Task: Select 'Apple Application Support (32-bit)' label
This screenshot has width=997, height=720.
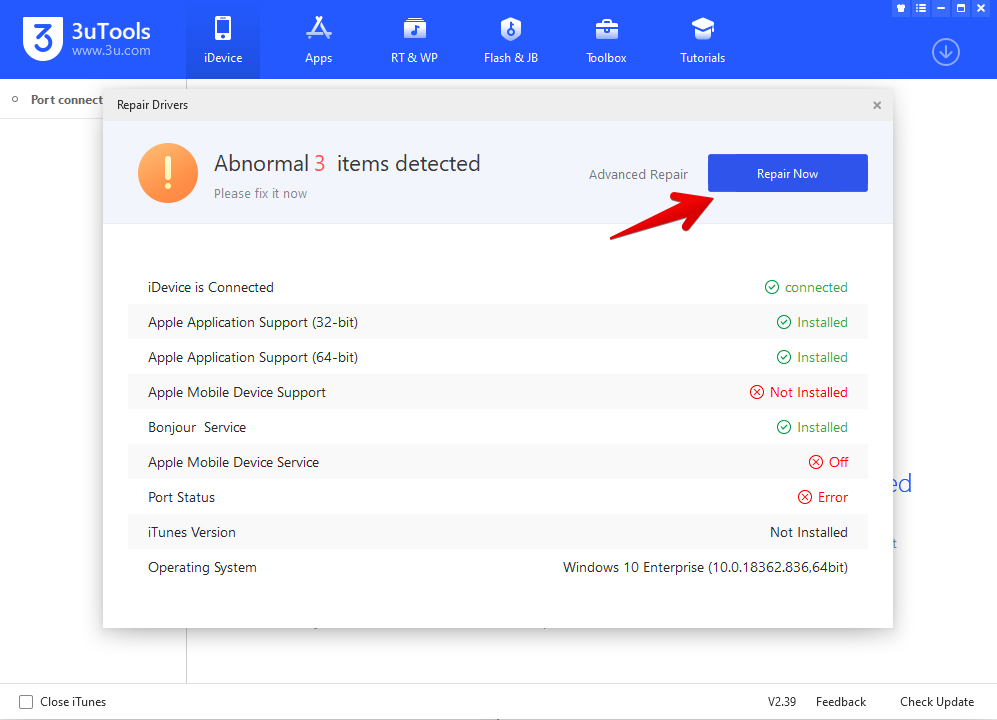Action: click(x=253, y=322)
